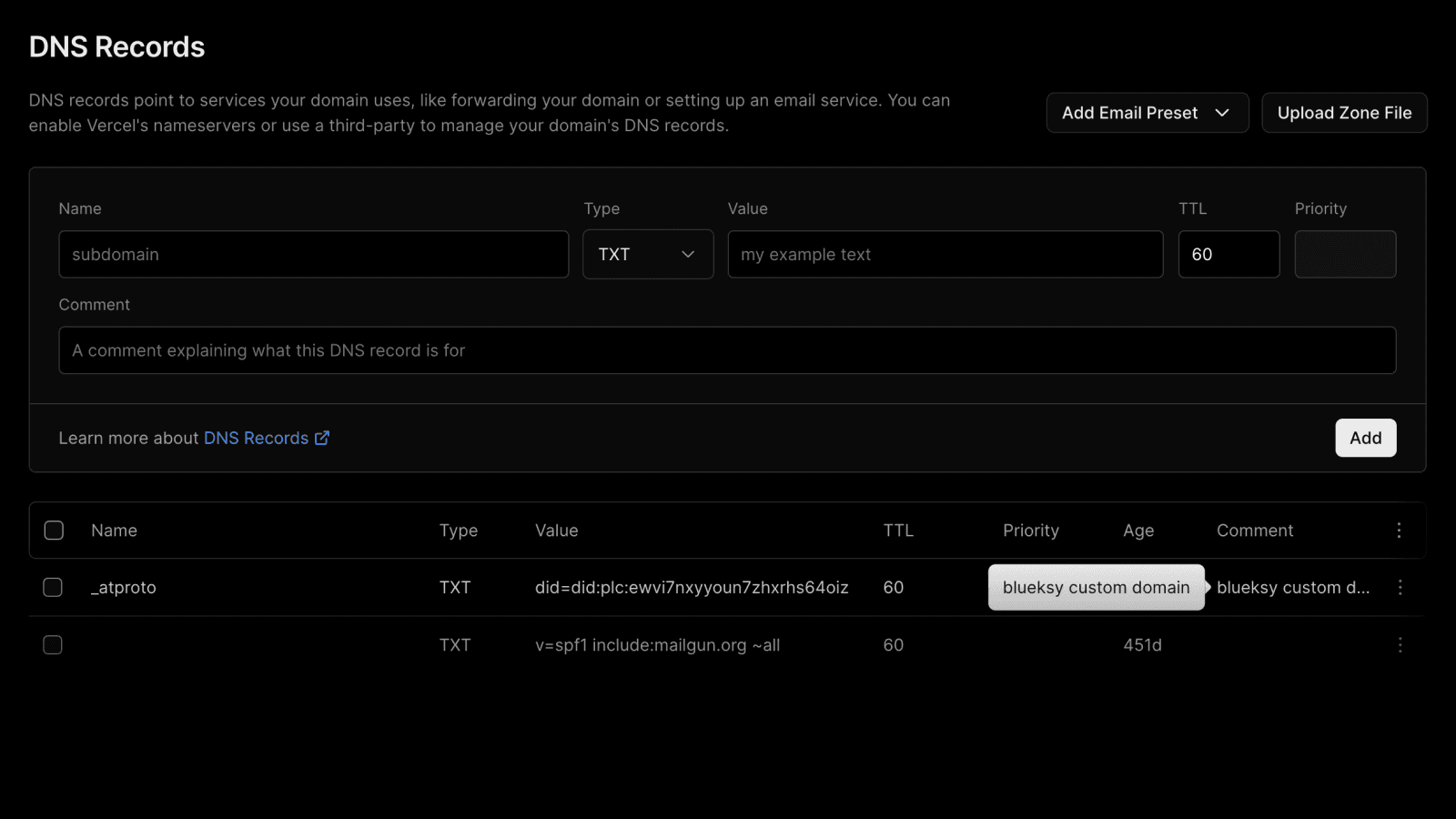Click the chevron on Add Email Preset
Viewport: 1456px width, 819px height.
pyautogui.click(x=1222, y=113)
